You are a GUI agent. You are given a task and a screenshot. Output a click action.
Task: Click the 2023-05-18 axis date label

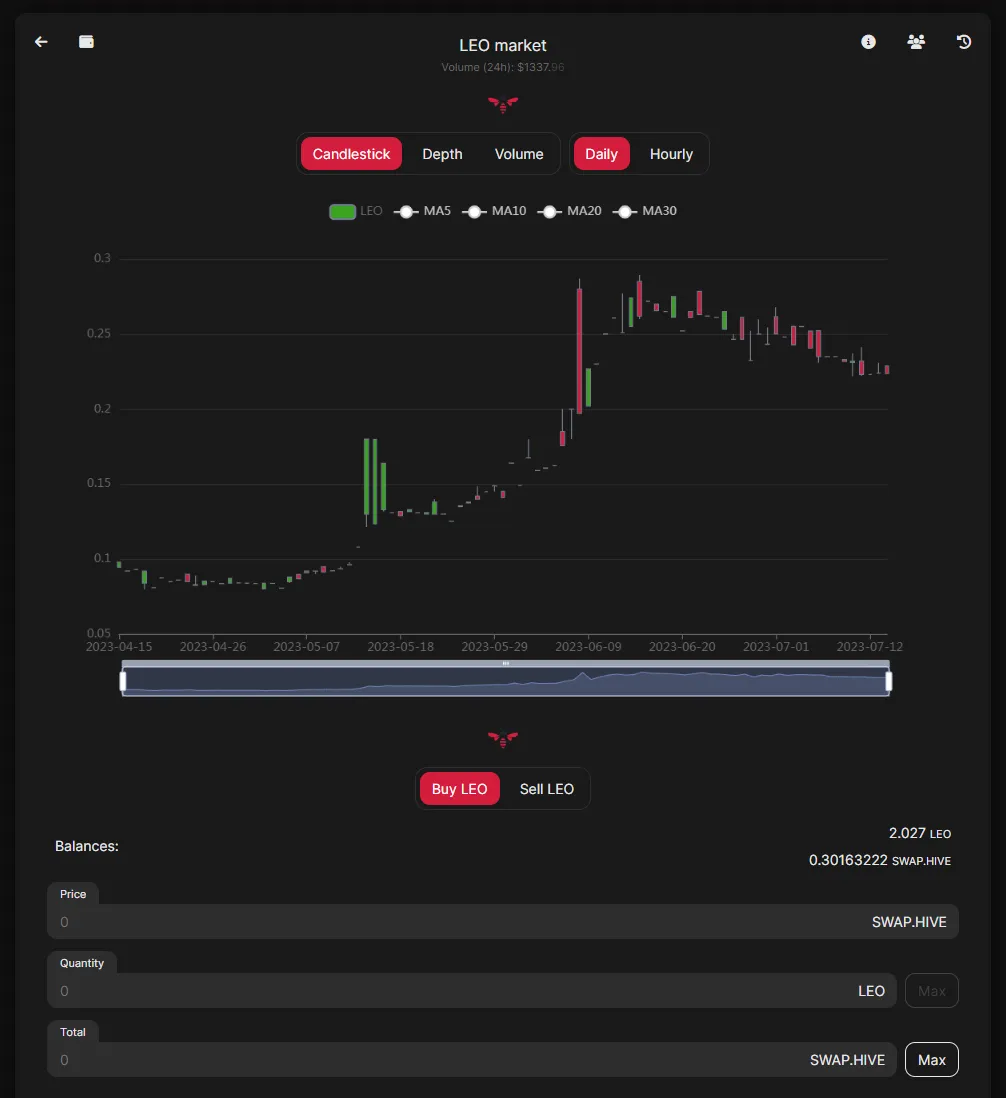click(x=400, y=646)
